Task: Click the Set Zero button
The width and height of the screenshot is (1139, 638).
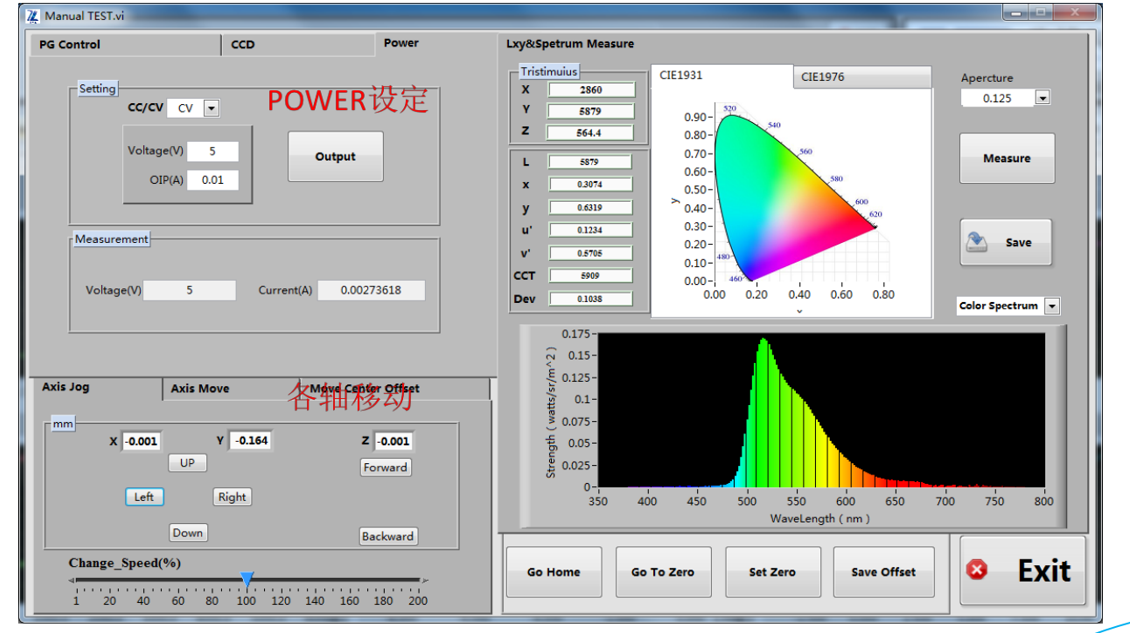Action: pos(772,572)
